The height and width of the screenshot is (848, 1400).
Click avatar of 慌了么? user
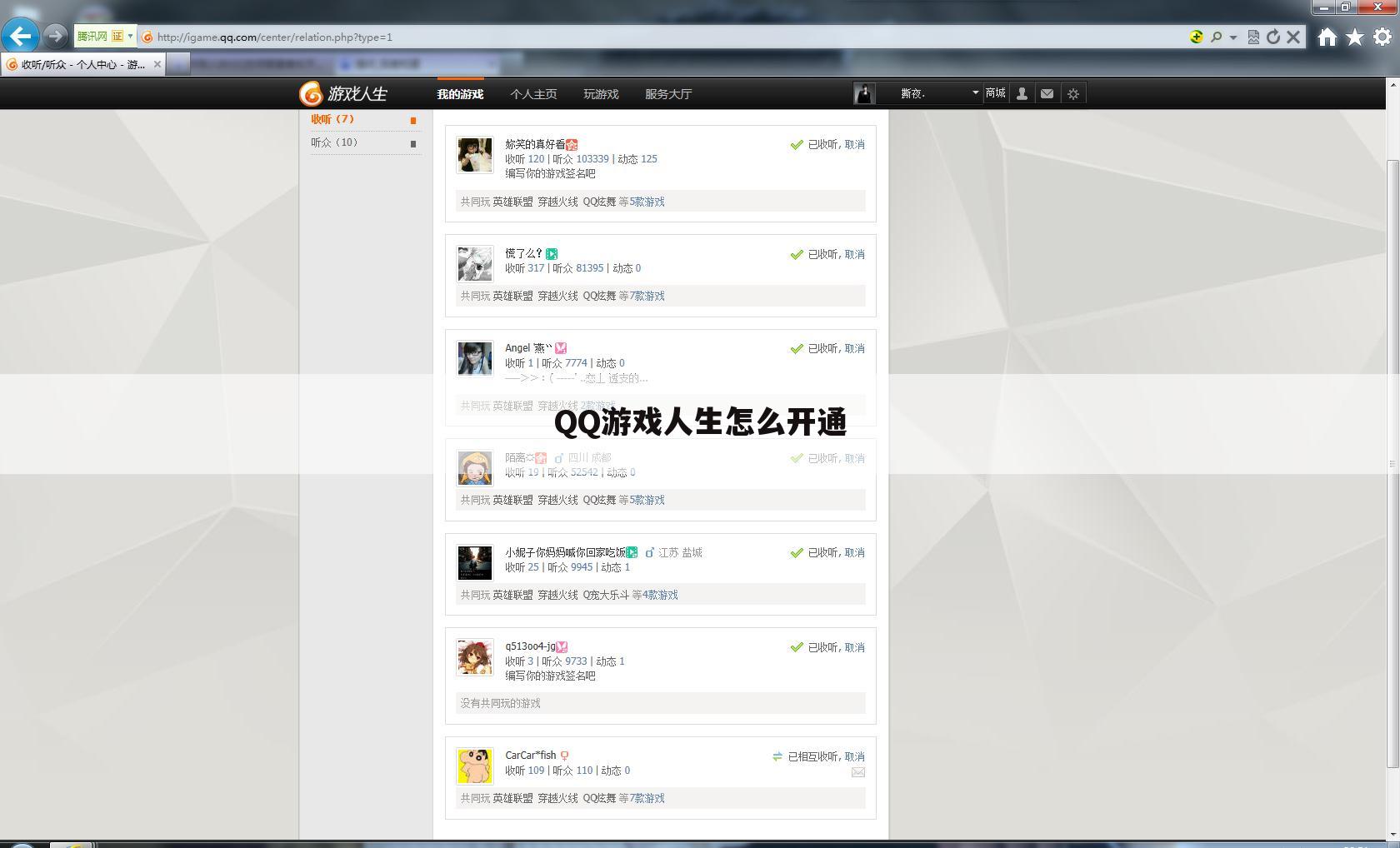(x=475, y=263)
